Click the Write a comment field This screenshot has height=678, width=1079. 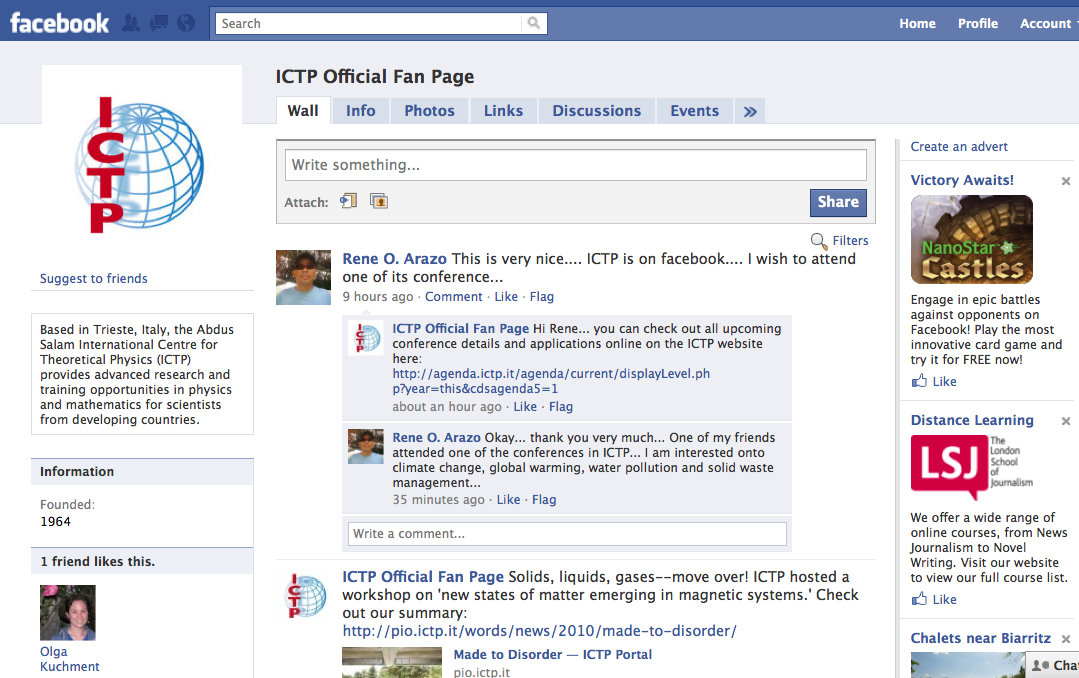pyautogui.click(x=567, y=533)
